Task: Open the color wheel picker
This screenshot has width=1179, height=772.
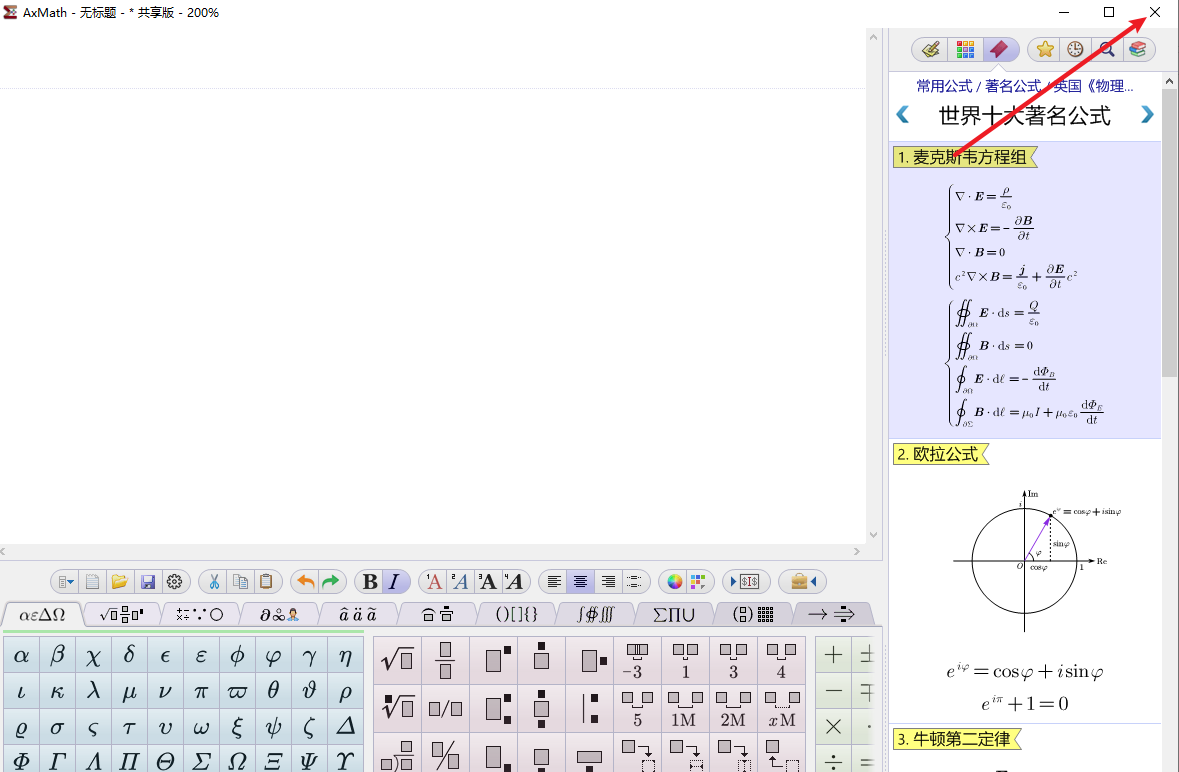Action: click(675, 582)
